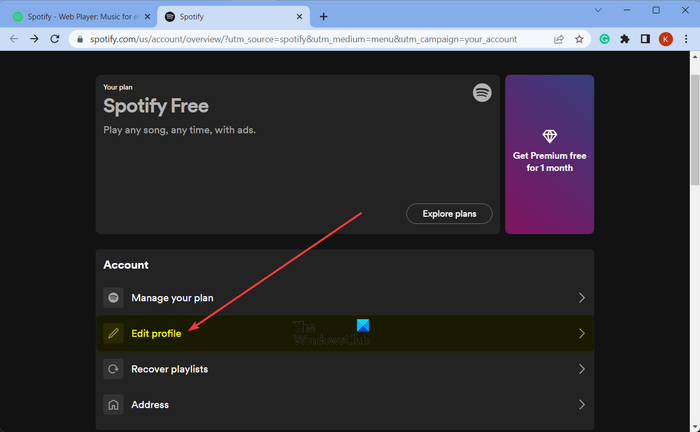Maximize the browser window
Viewport: 700px width, 432px height.
pyautogui.click(x=656, y=10)
